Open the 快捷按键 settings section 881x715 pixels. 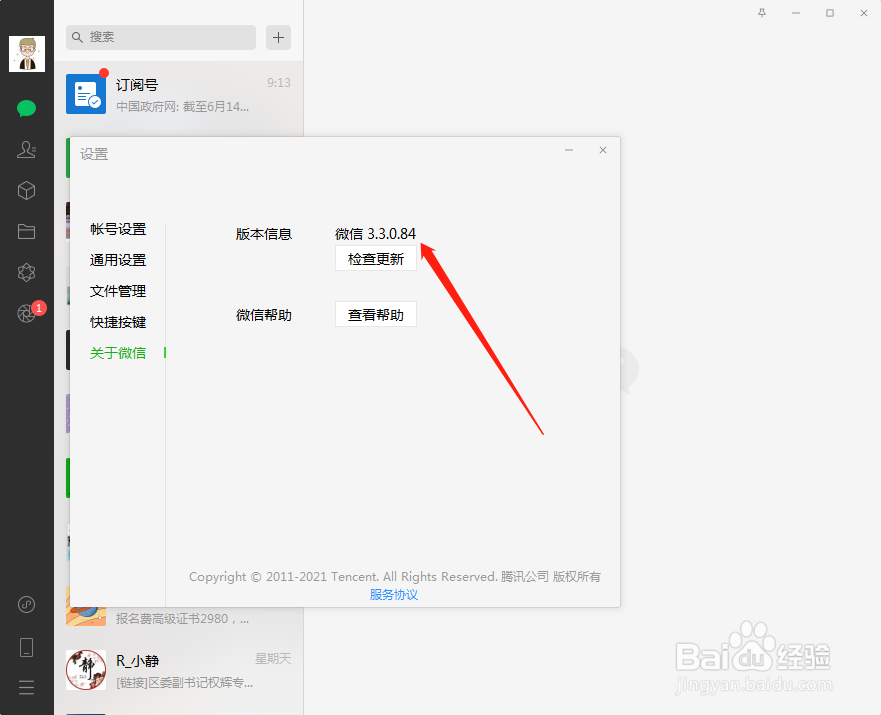[117, 321]
